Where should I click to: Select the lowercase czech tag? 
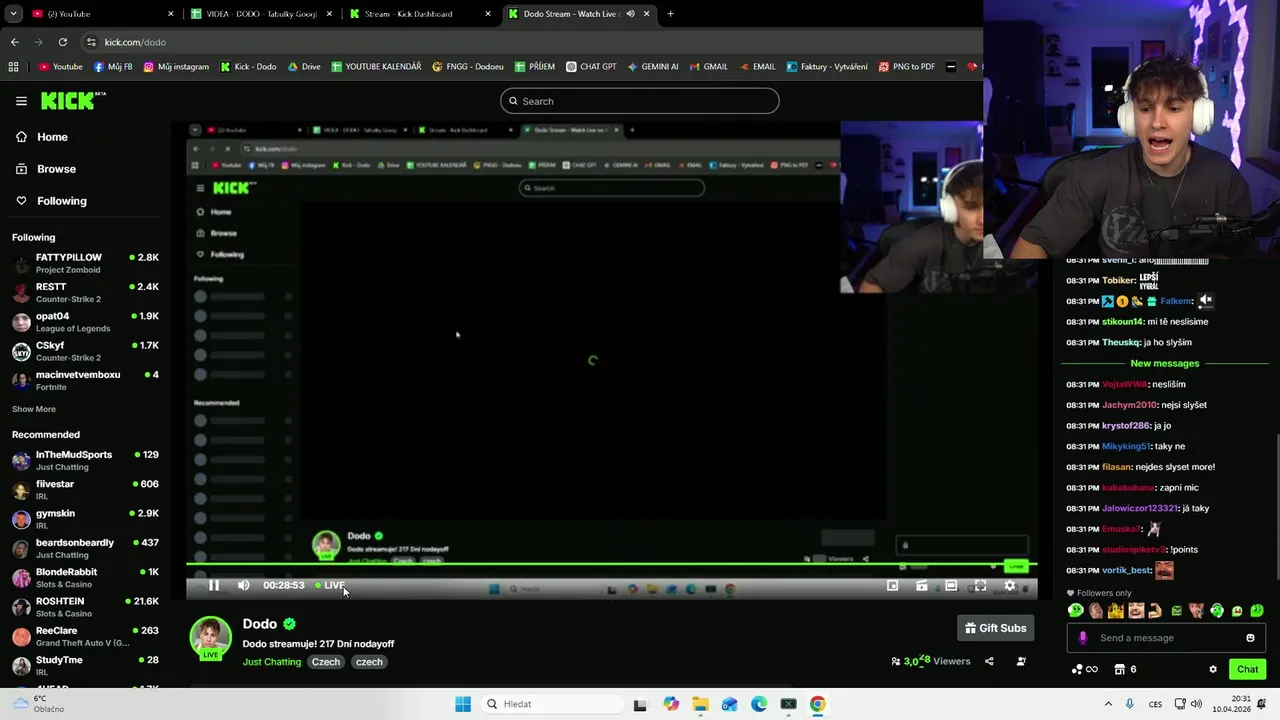click(x=369, y=662)
